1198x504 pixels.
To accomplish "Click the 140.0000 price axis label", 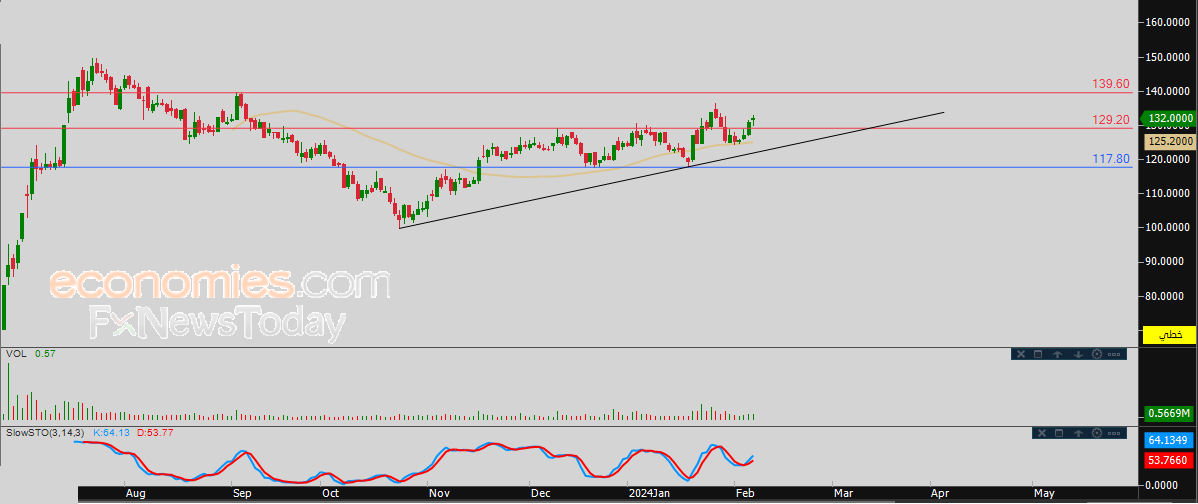I will [1168, 91].
